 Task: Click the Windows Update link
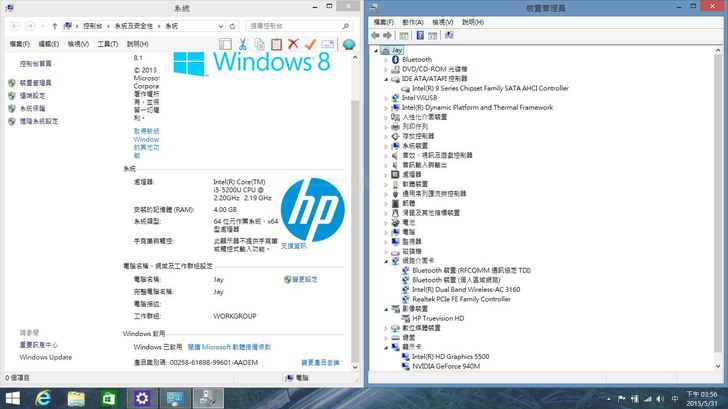pyautogui.click(x=45, y=357)
